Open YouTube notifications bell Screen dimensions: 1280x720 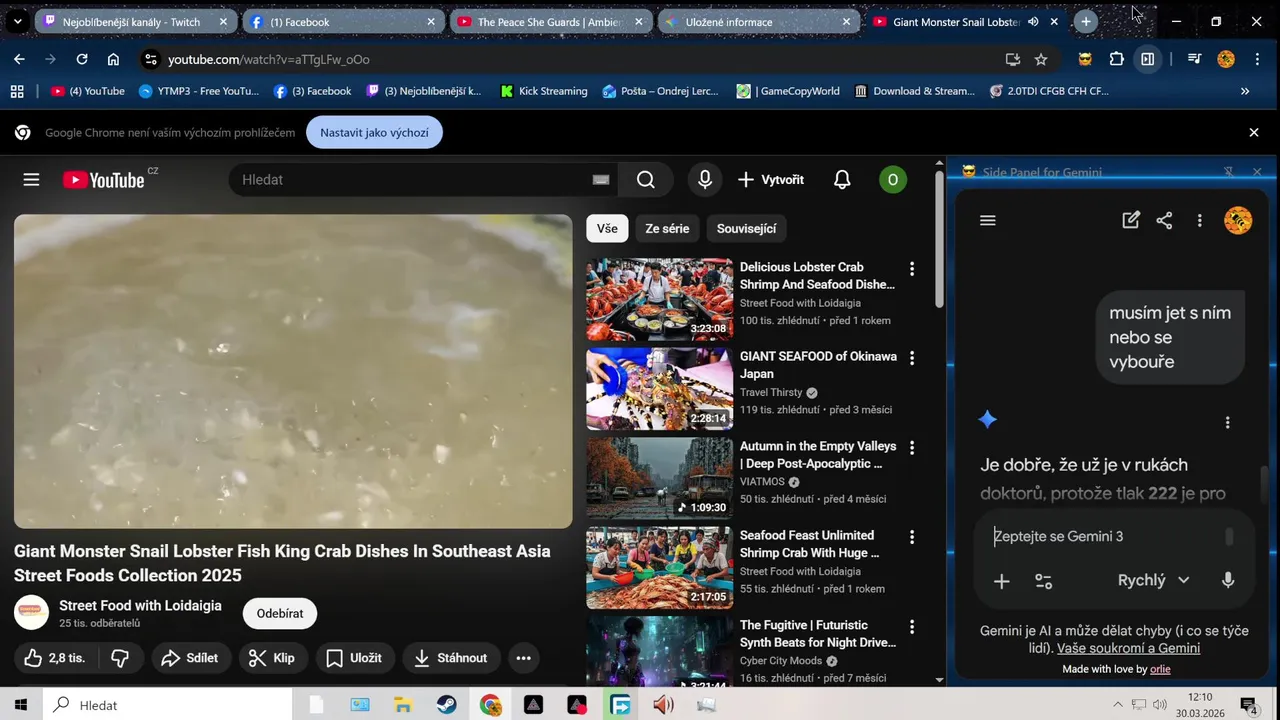(x=842, y=180)
